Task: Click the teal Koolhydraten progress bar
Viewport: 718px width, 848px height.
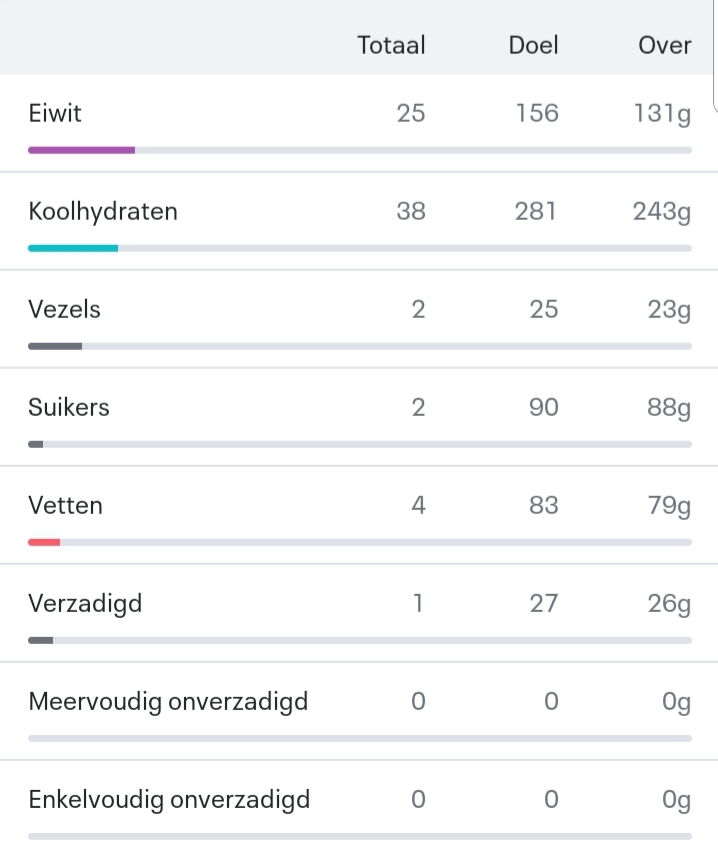Action: pyautogui.click(x=73, y=247)
